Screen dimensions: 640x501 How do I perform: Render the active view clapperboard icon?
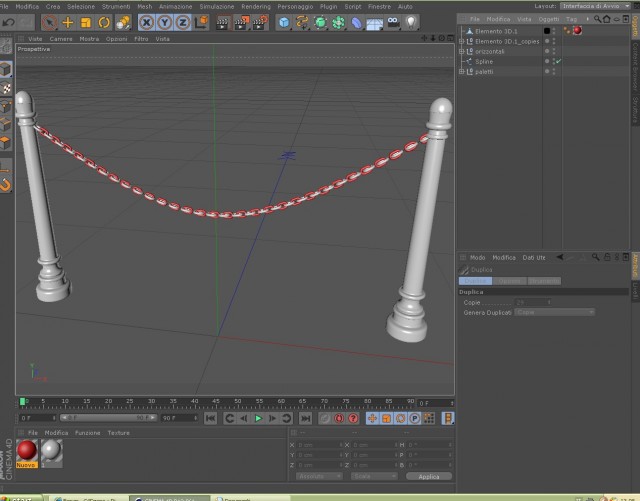pyautogui.click(x=222, y=23)
